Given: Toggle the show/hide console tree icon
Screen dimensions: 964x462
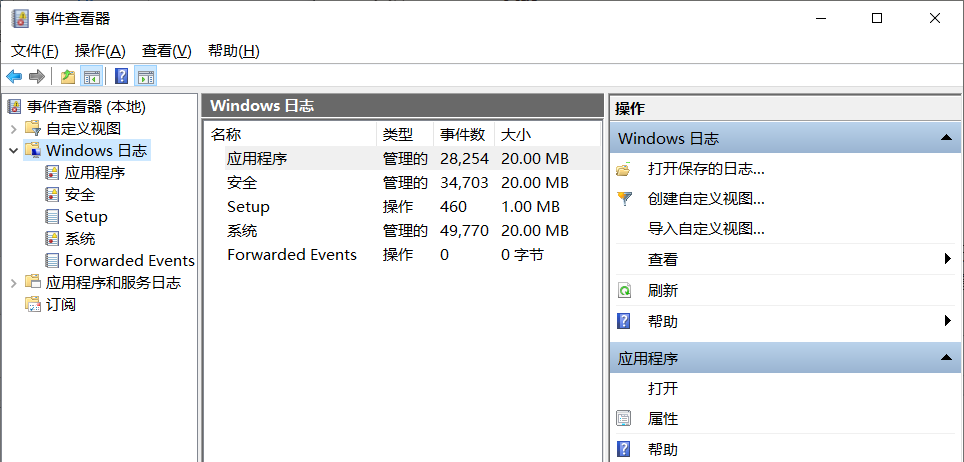Looking at the screenshot, I should [92, 77].
